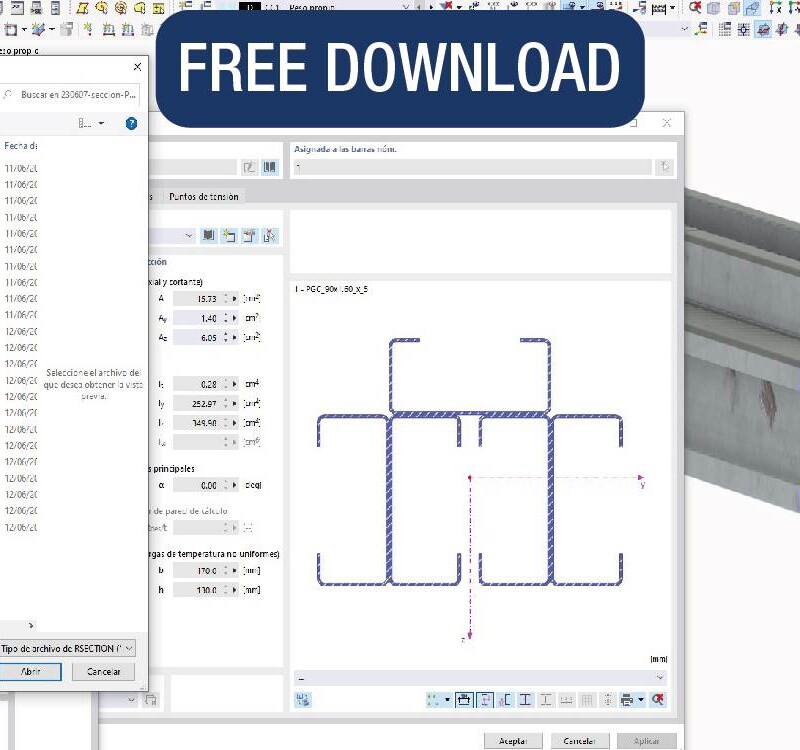800x750 pixels.
Task: Create new material with star icon
Action: tap(229, 236)
